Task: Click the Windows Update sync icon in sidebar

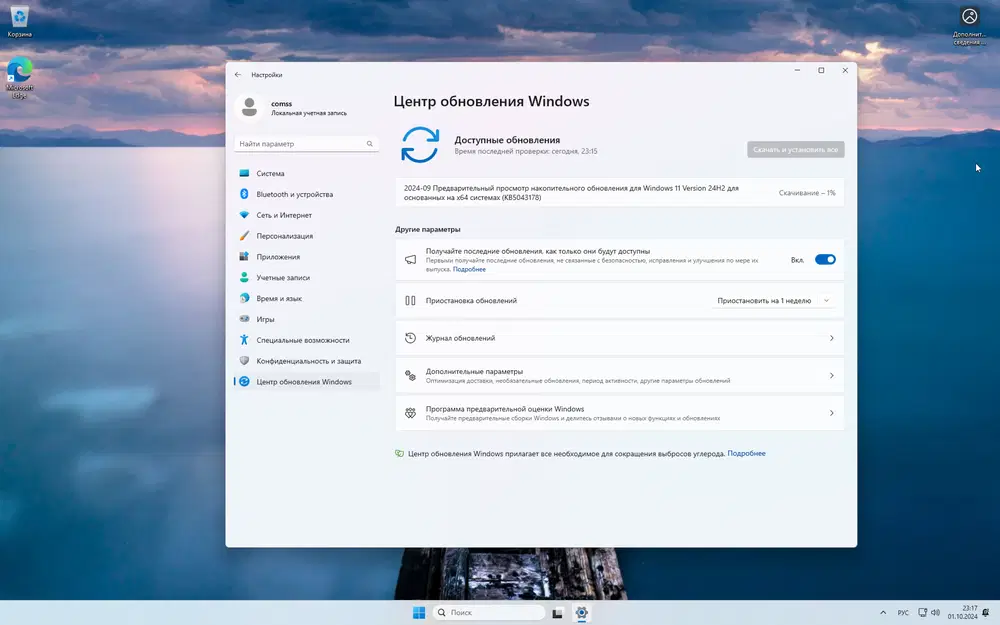Action: [x=244, y=381]
